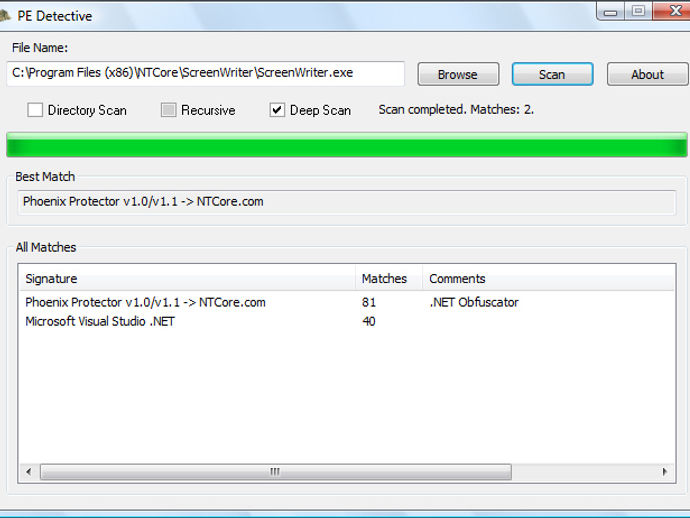Uncheck the Deep Scan checkbox
This screenshot has width=690, height=518.
pyautogui.click(x=277, y=110)
